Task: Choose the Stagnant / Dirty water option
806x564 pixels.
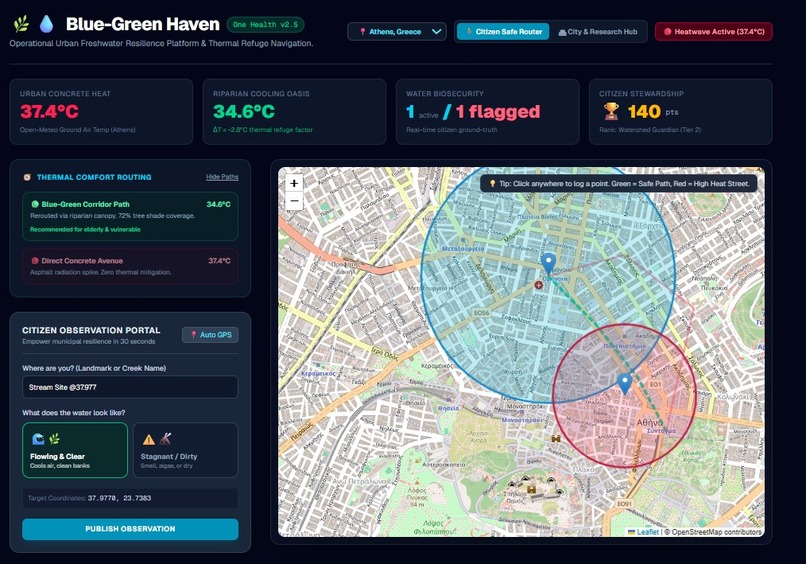Action: [186, 450]
